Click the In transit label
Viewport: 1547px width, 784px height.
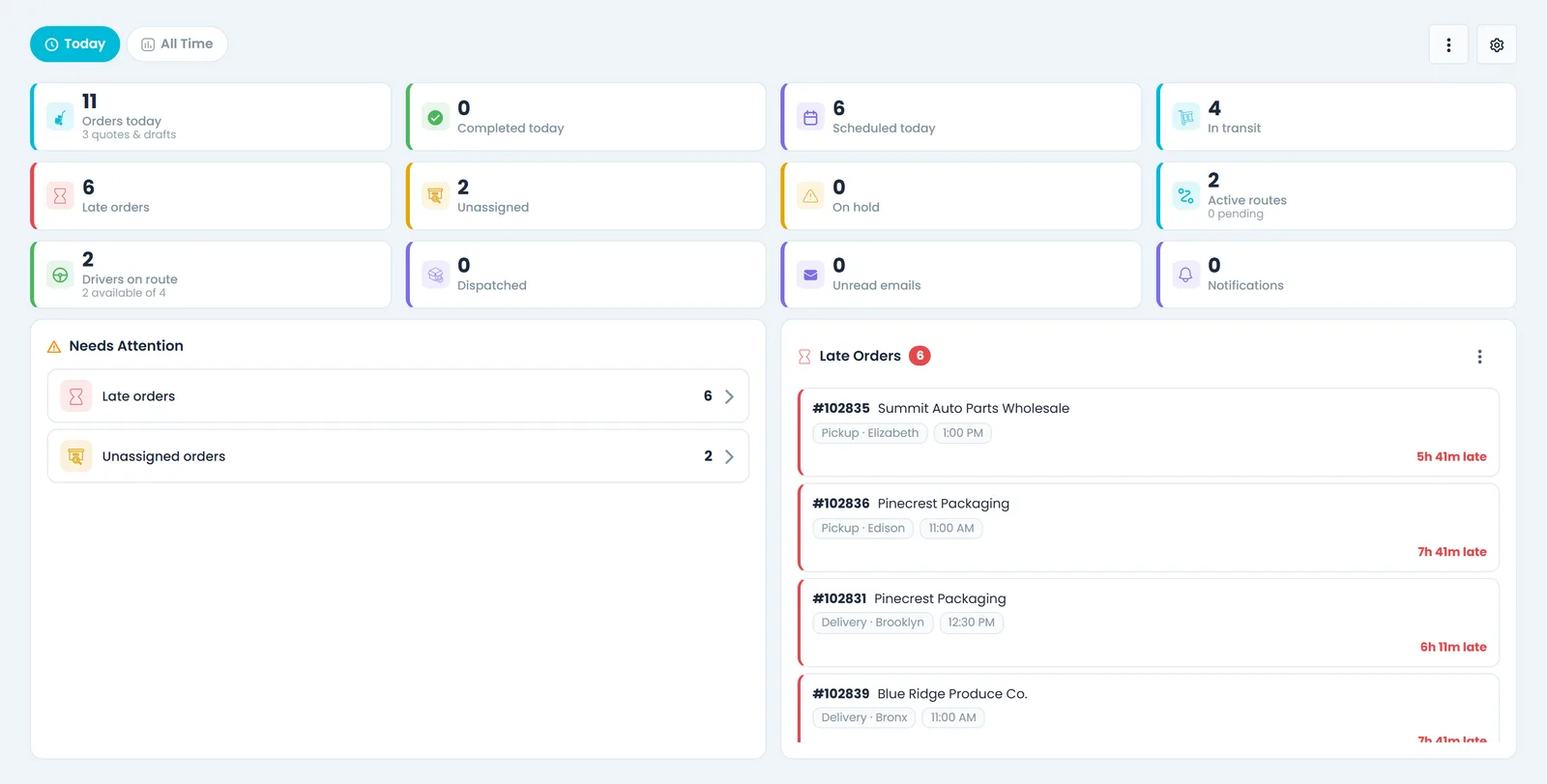pyautogui.click(x=1234, y=129)
